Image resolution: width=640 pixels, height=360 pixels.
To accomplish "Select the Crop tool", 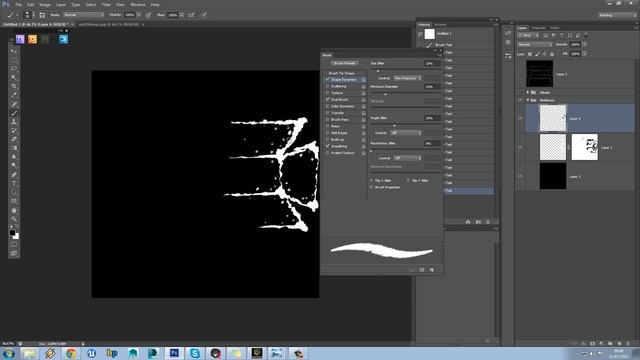I will pos(14,86).
